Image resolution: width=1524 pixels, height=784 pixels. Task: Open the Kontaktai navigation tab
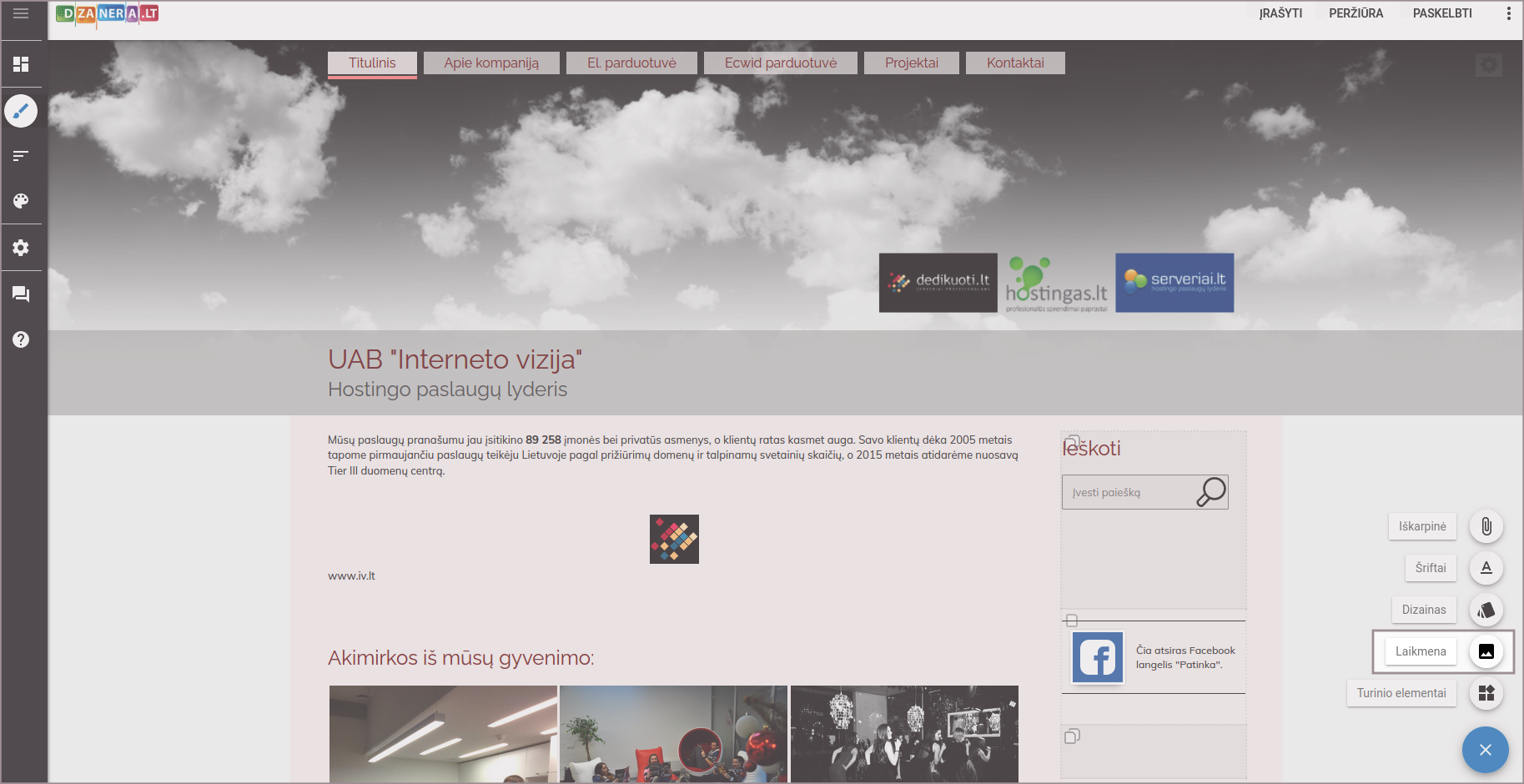[1015, 63]
